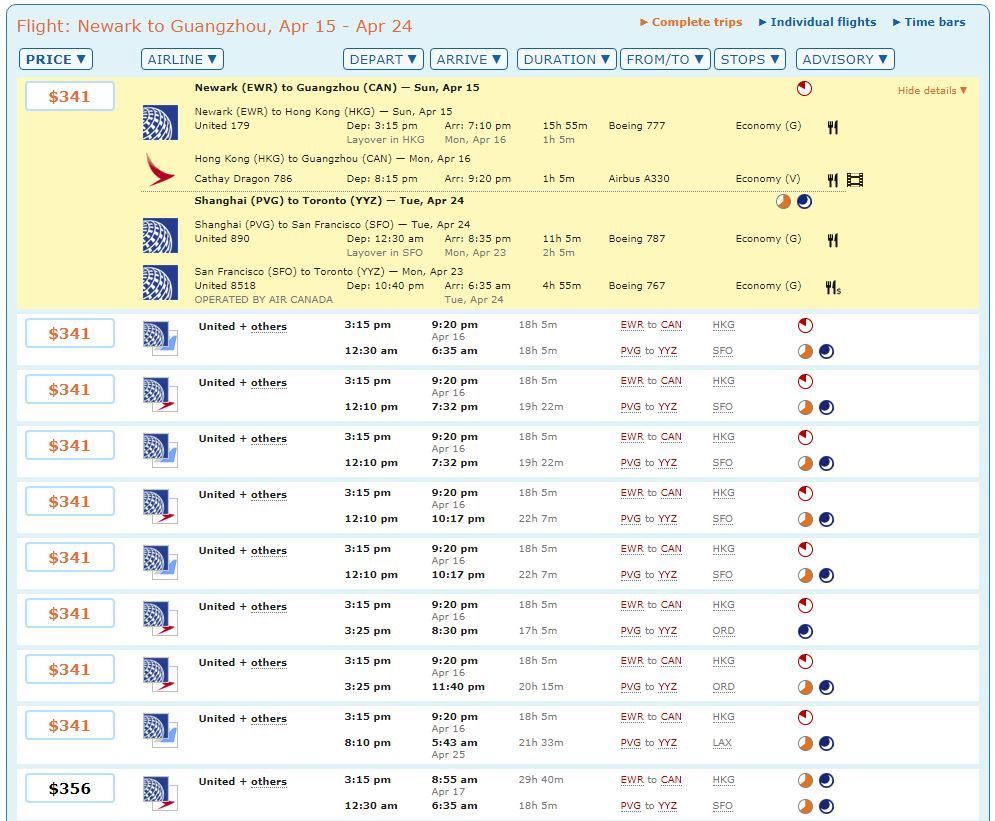The width and height of the screenshot is (995, 821).
Task: Open the DURATION filter dropdown
Action: pyautogui.click(x=566, y=59)
